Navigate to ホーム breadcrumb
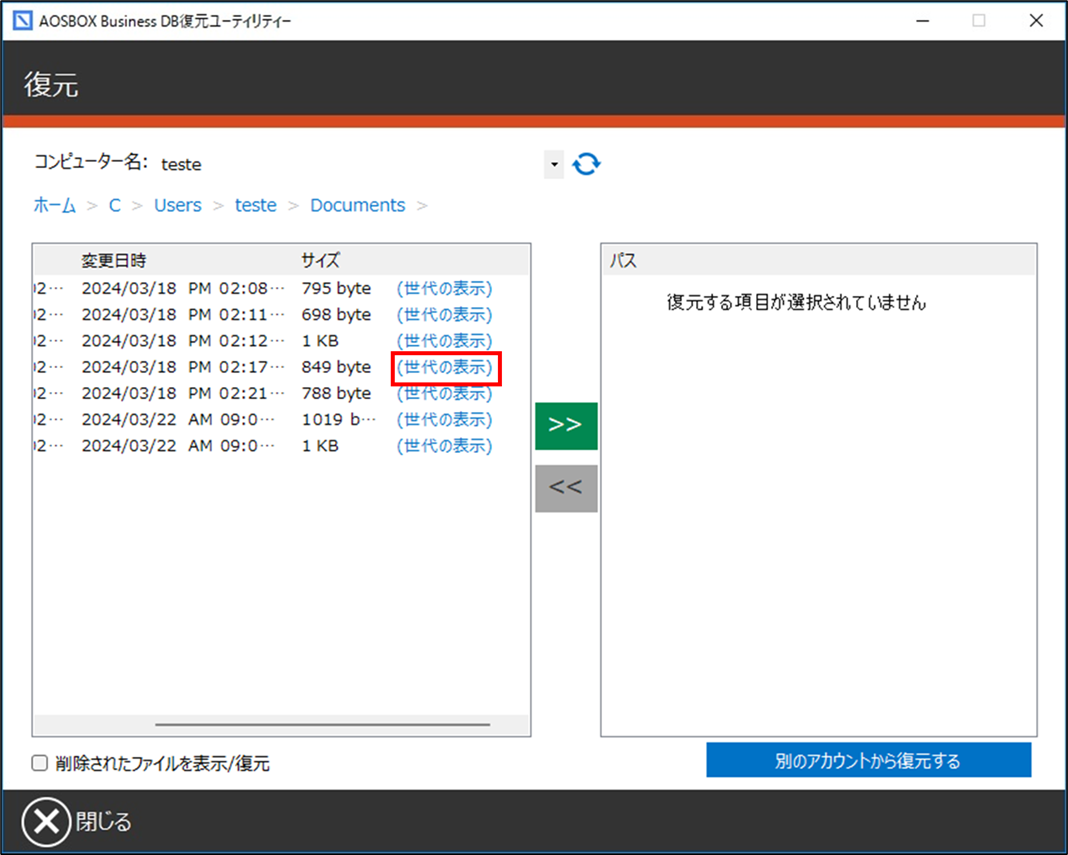Image resolution: width=1068 pixels, height=855 pixels. pyautogui.click(x=54, y=205)
